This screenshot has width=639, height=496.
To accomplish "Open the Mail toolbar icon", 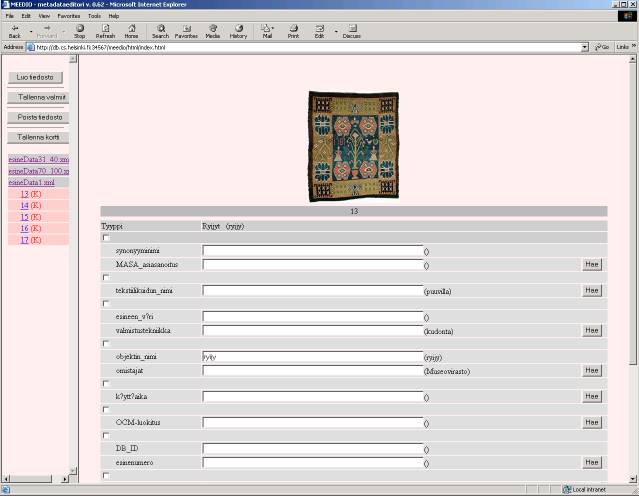I will pyautogui.click(x=267, y=31).
